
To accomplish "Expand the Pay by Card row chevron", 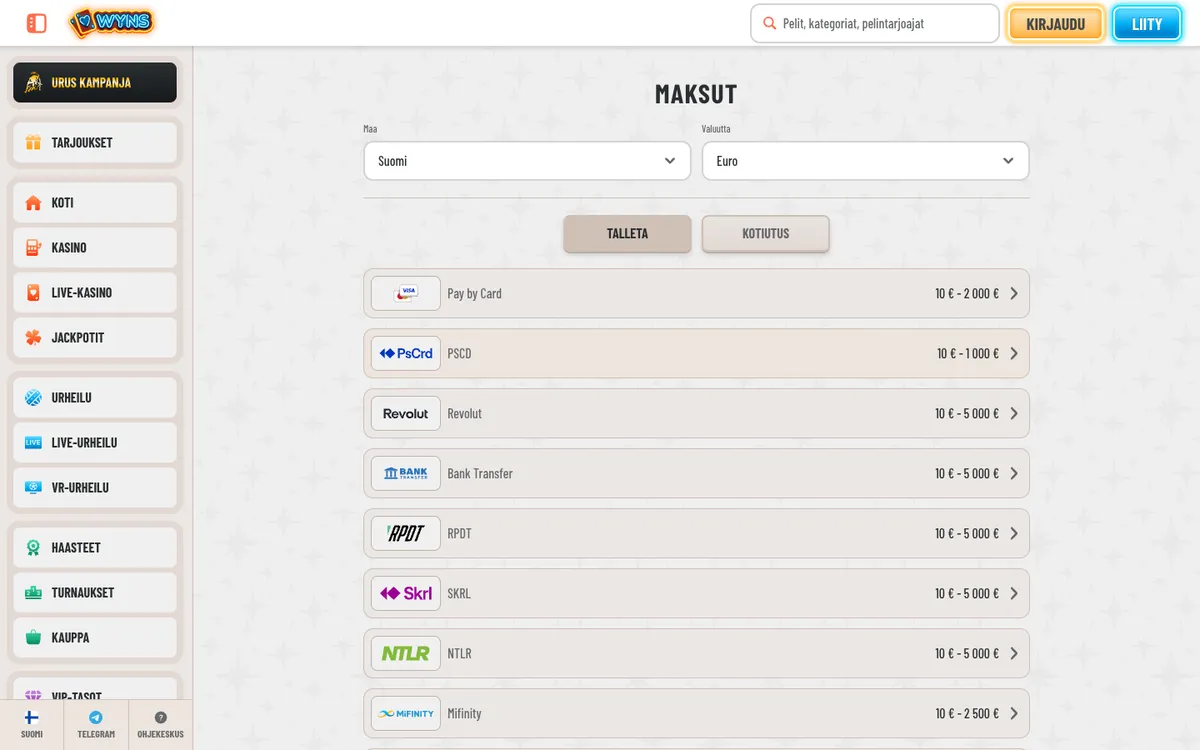I will point(1014,293).
